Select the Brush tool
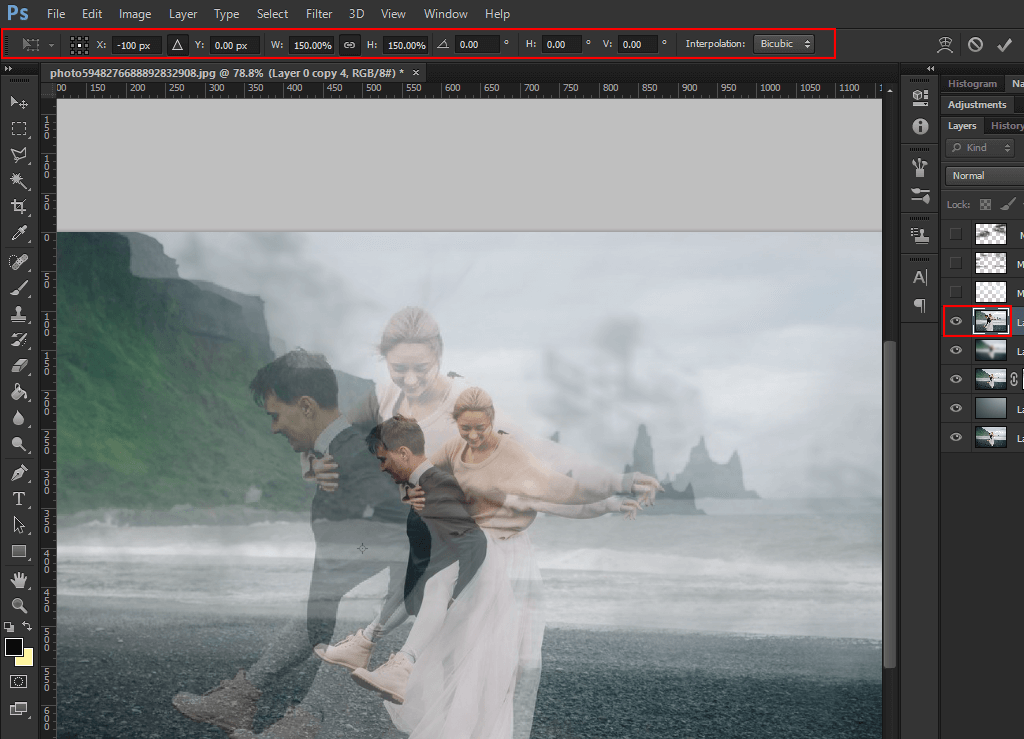1024x739 pixels. pyautogui.click(x=19, y=288)
